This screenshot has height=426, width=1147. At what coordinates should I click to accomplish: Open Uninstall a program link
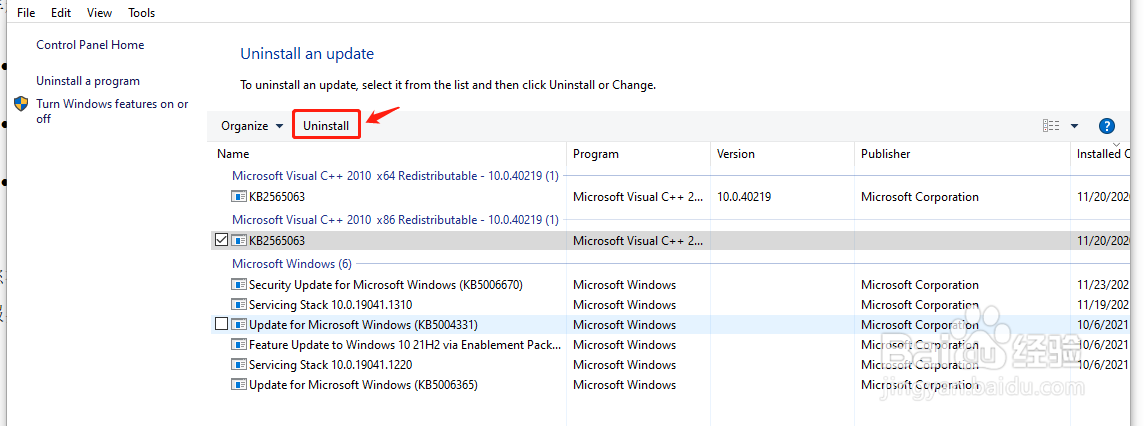pos(88,81)
